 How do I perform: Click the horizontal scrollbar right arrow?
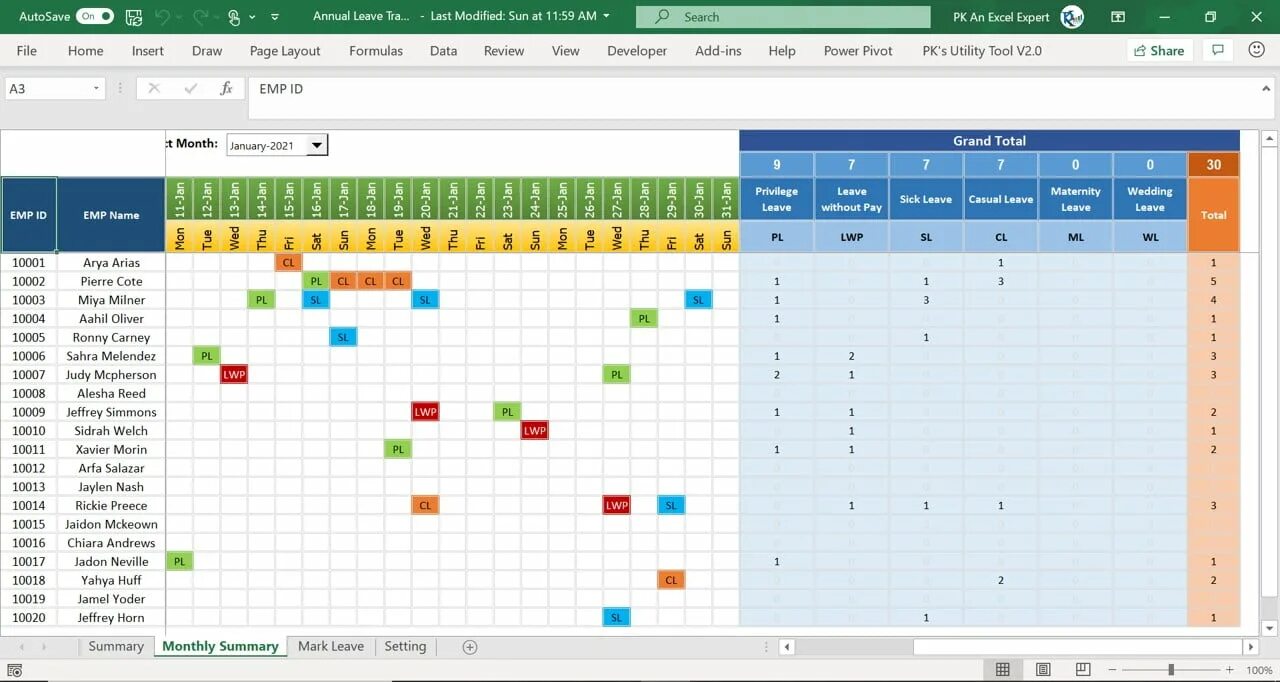point(1251,647)
